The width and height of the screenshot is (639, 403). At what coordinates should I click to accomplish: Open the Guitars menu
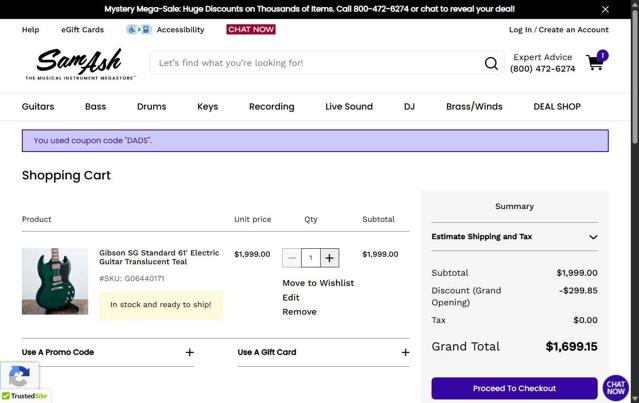click(x=38, y=107)
